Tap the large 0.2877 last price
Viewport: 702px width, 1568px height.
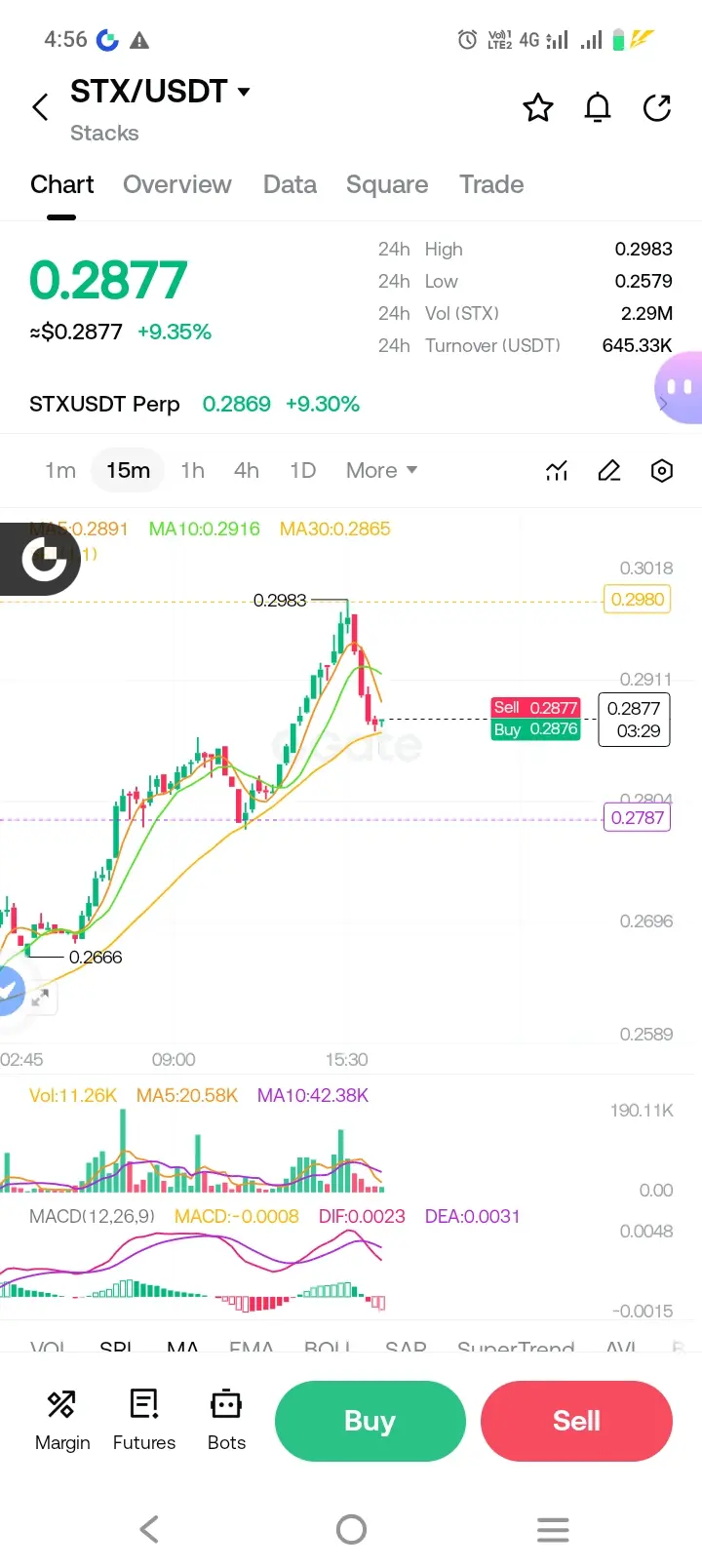pyautogui.click(x=108, y=281)
